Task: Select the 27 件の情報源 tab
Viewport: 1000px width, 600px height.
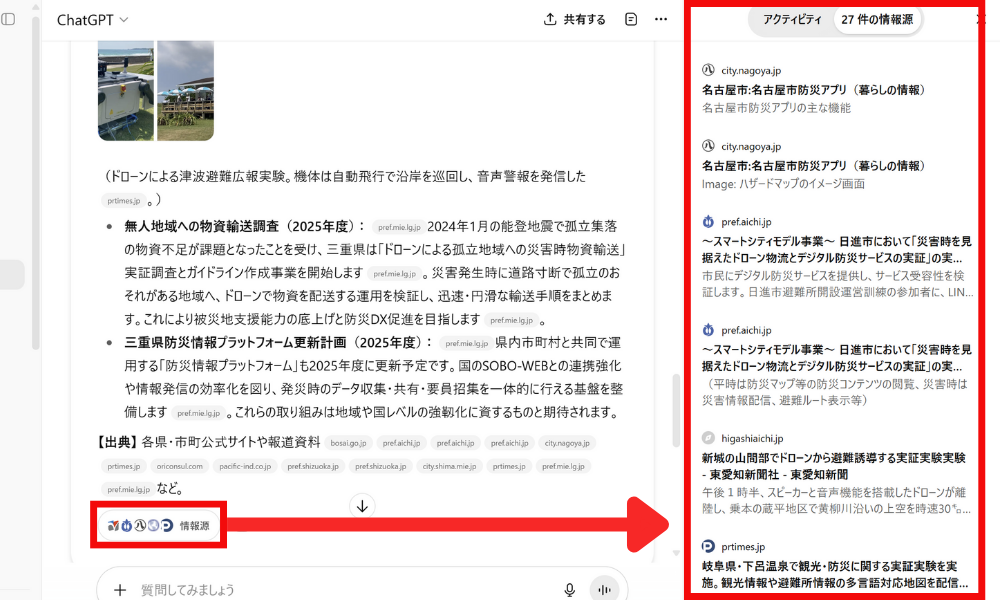Action: (x=876, y=19)
